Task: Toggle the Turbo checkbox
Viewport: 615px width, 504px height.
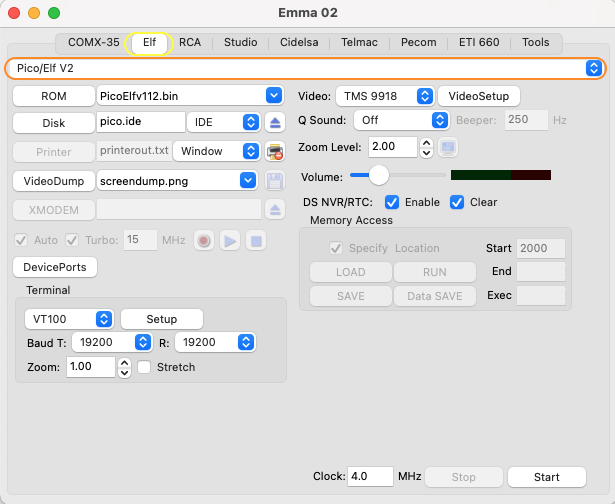Action: click(72, 240)
